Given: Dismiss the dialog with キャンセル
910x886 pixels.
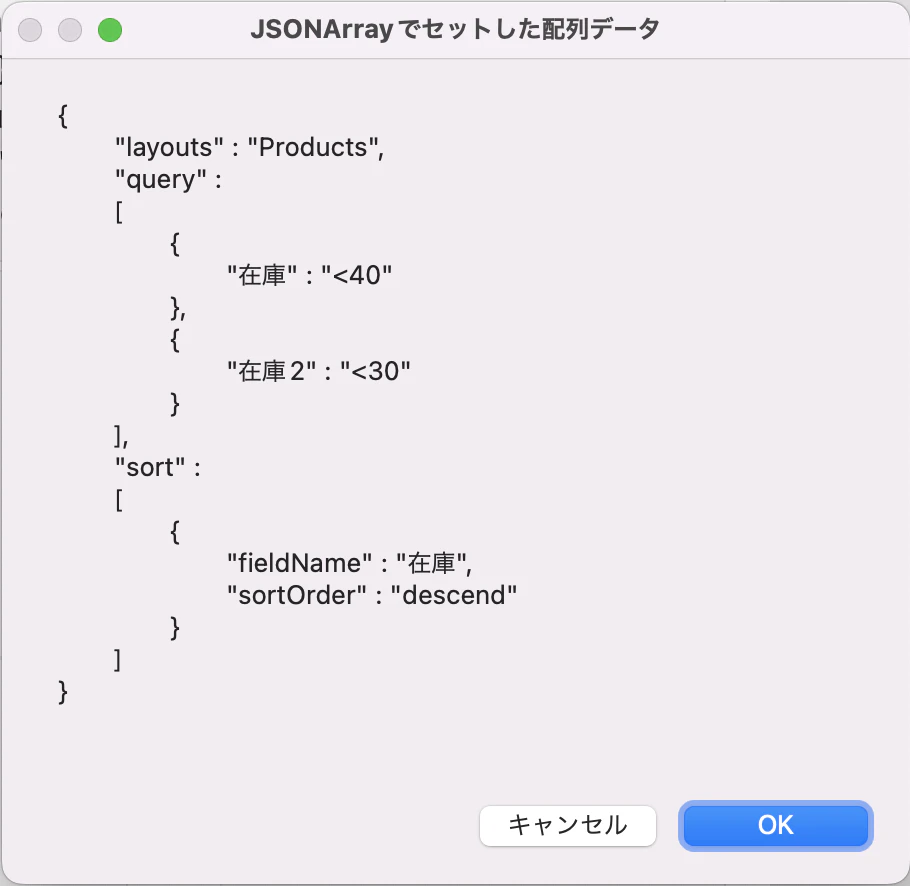Looking at the screenshot, I should click(x=568, y=825).
